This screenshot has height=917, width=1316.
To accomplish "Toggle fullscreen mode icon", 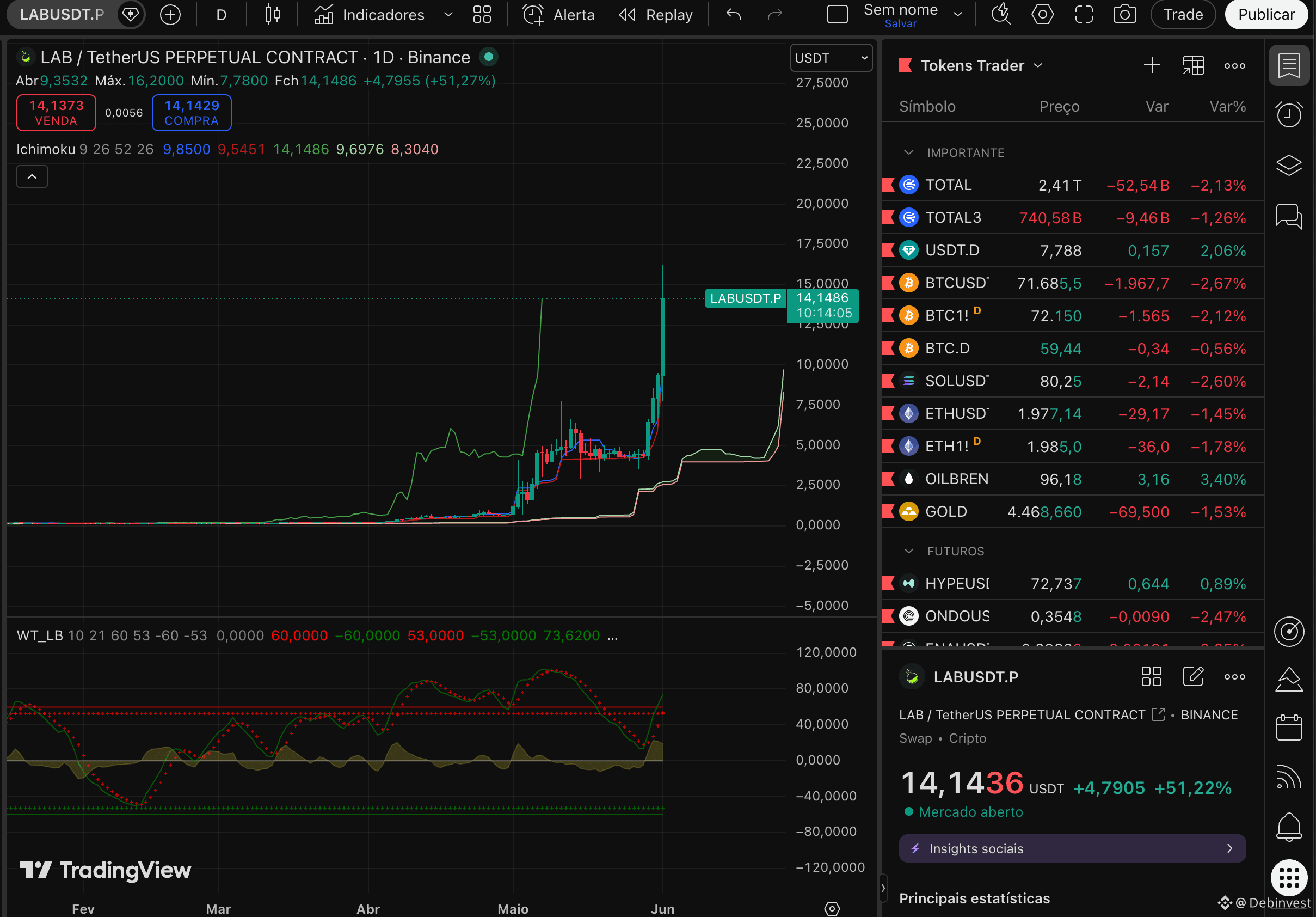I will click(x=1084, y=14).
